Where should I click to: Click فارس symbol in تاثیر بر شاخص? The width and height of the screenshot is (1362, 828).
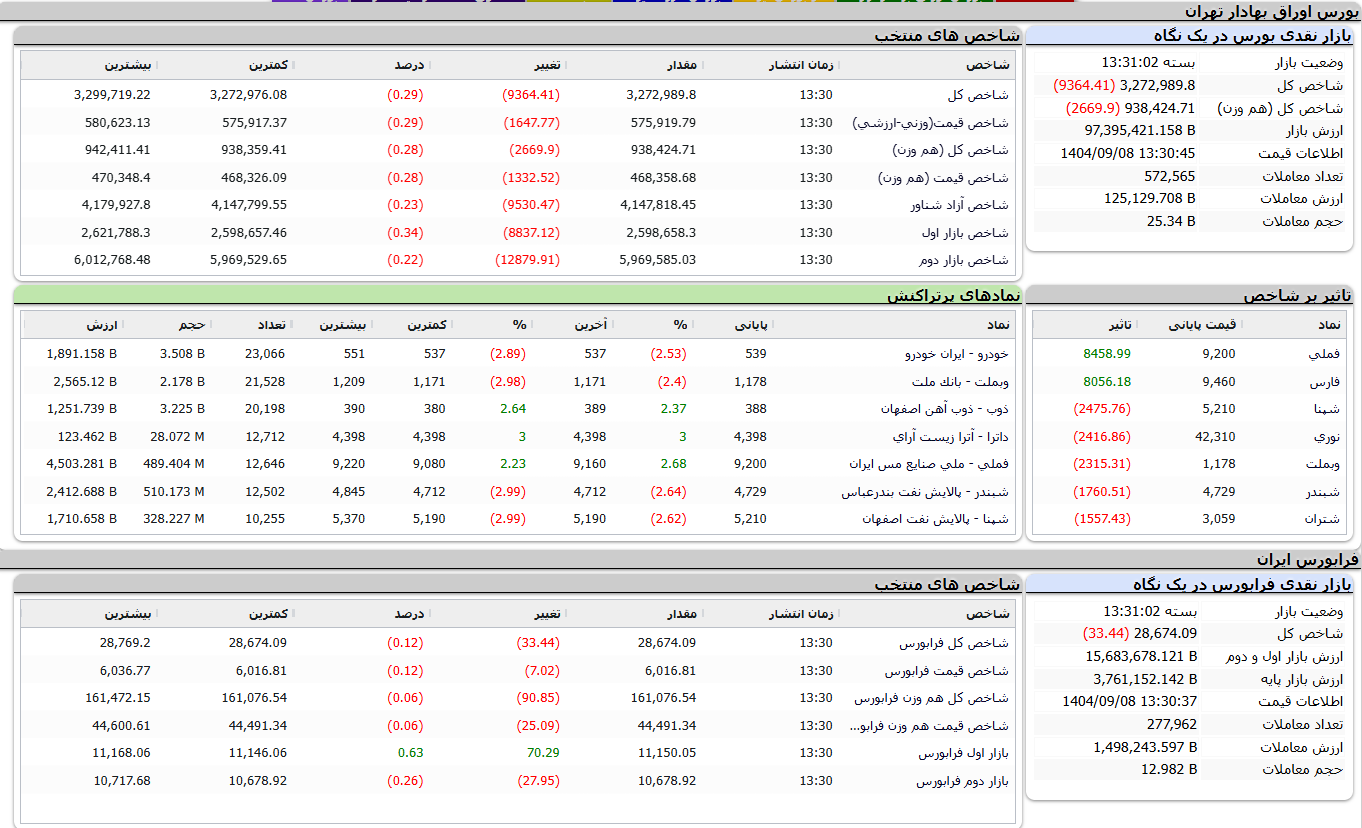(1324, 382)
